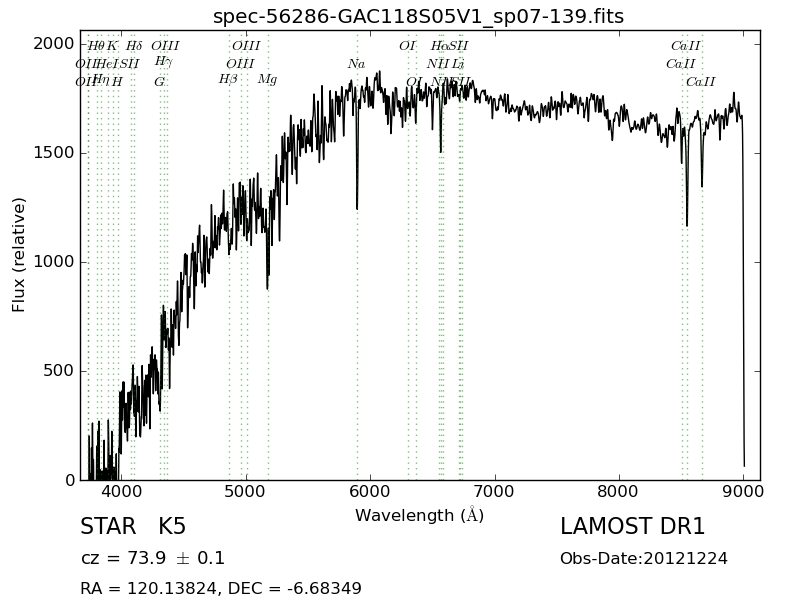This screenshot has height=600, width=800.
Task: Select the 'Li' line label
Action: (x=458, y=64)
